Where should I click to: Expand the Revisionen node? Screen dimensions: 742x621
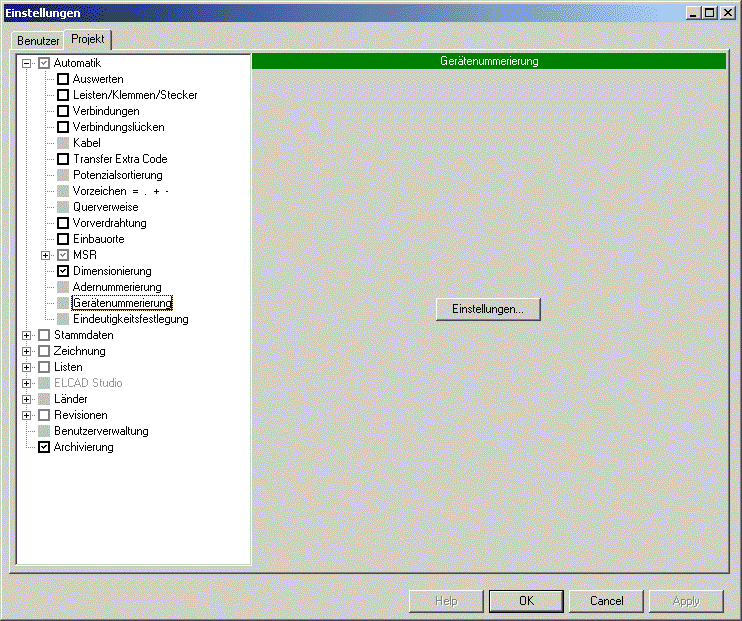[x=26, y=415]
